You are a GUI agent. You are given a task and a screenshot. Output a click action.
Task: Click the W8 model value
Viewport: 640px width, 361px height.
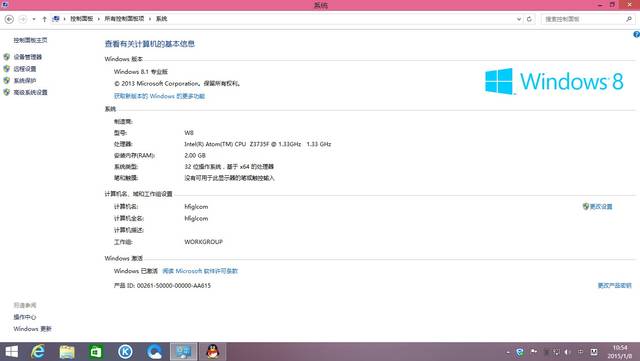[x=189, y=133]
